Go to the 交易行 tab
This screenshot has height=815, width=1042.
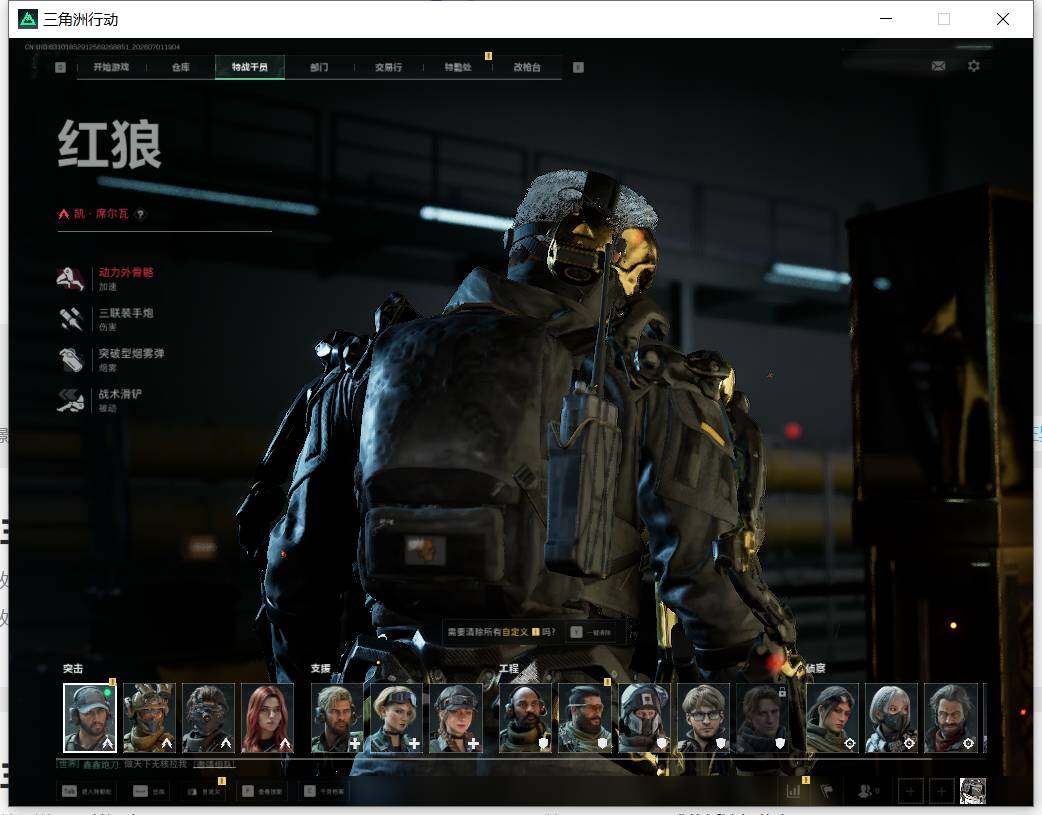pyautogui.click(x=388, y=67)
